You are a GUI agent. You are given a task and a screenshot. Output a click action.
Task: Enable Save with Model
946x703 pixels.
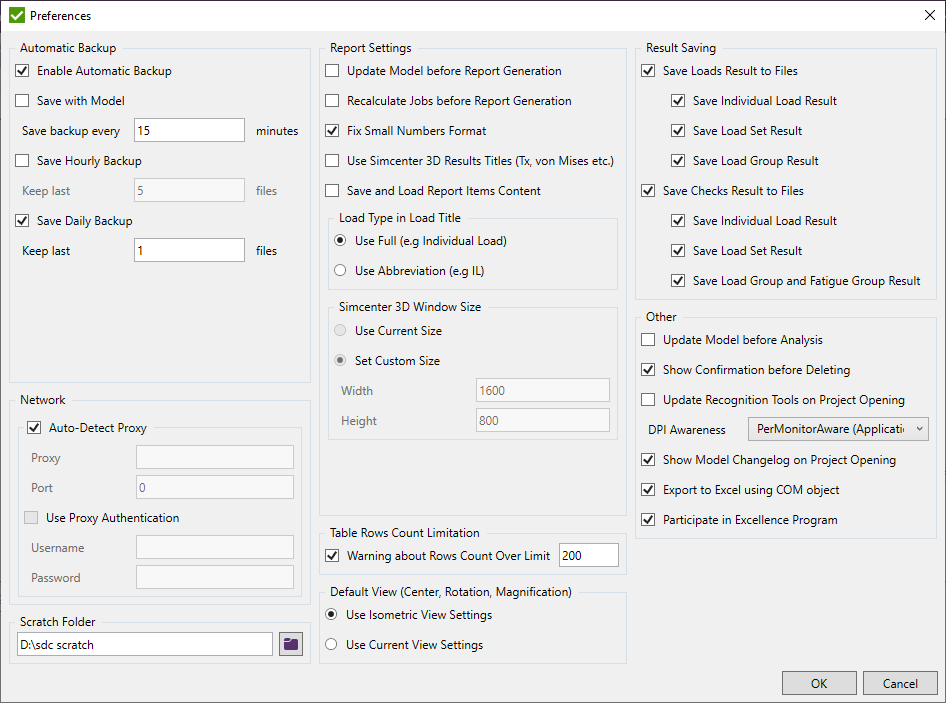pyautogui.click(x=22, y=100)
